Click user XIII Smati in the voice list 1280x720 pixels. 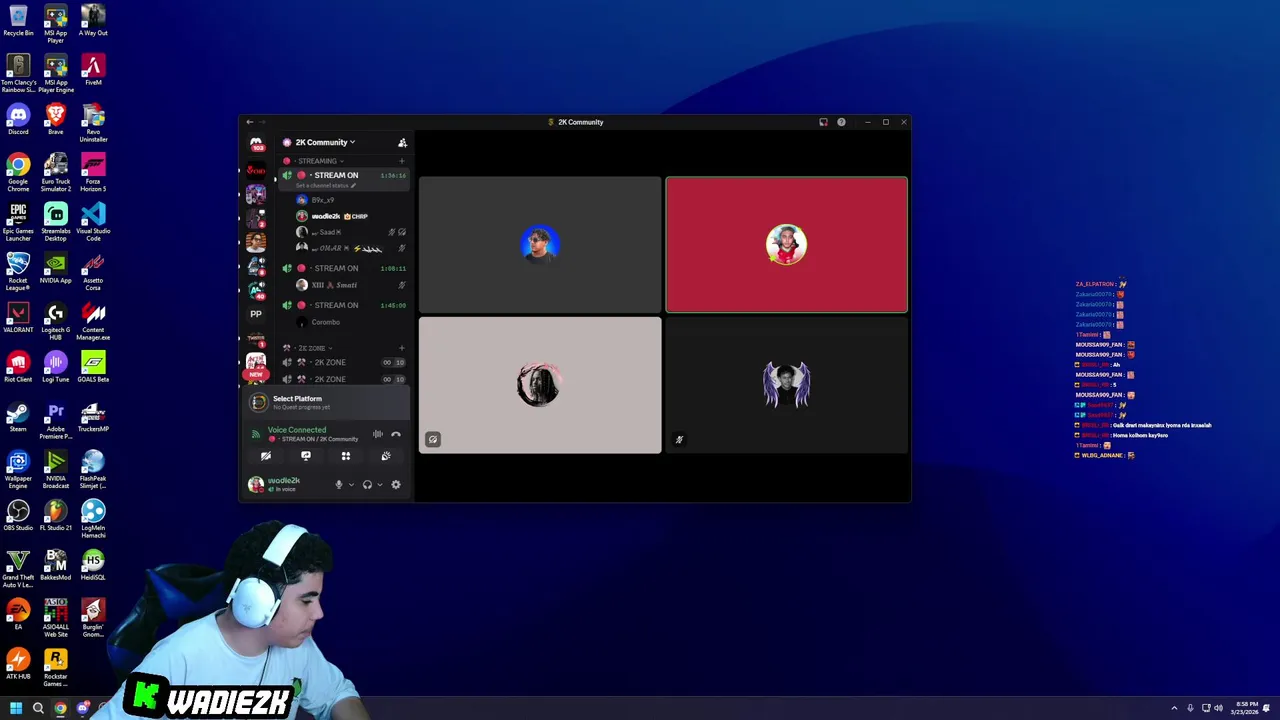[x=350, y=285]
